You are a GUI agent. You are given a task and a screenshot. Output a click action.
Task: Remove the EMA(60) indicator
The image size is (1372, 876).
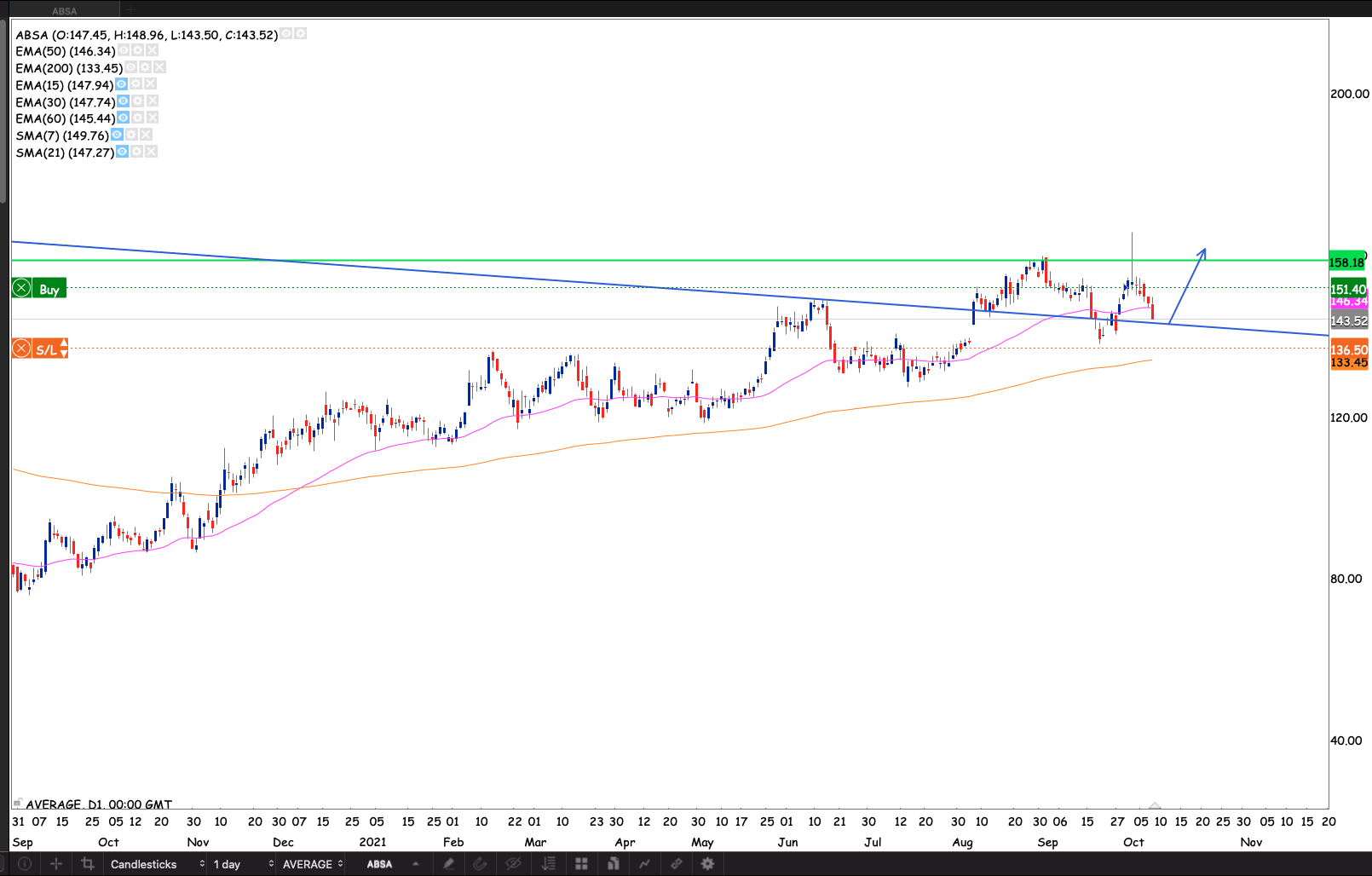[153, 118]
